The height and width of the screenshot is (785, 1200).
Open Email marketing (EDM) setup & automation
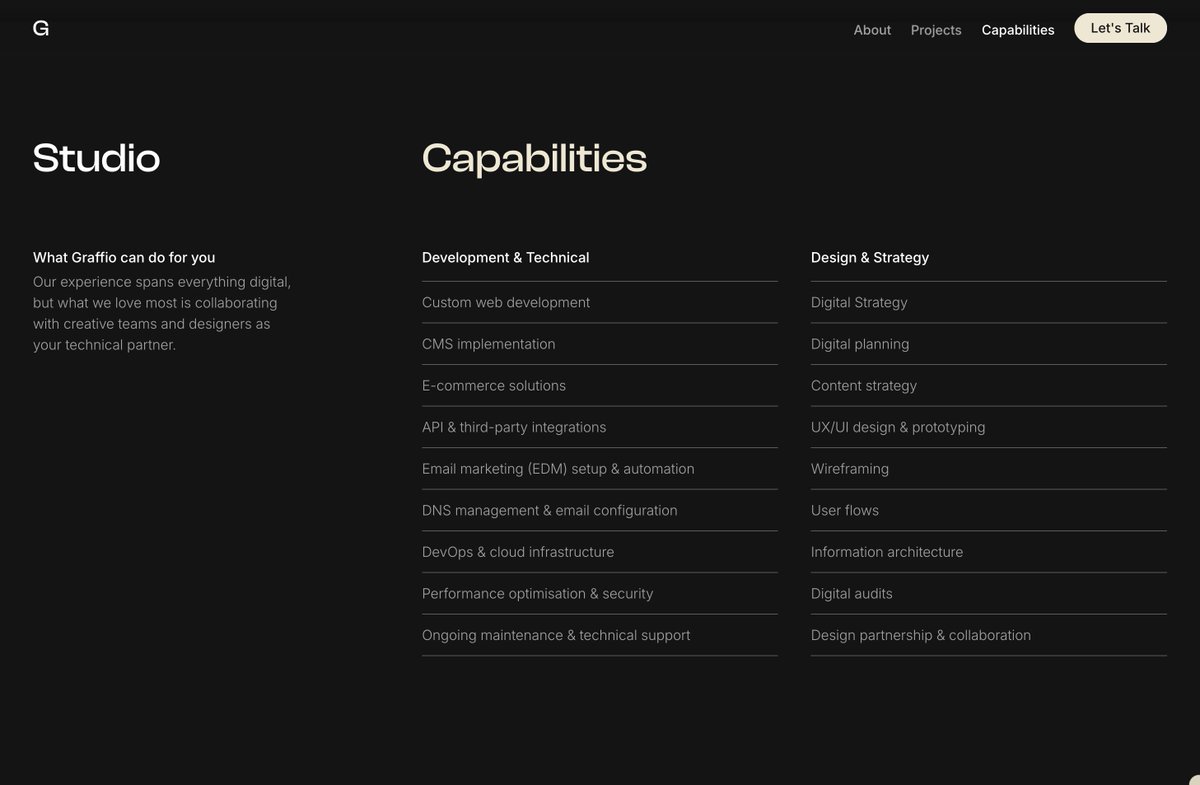coord(558,468)
